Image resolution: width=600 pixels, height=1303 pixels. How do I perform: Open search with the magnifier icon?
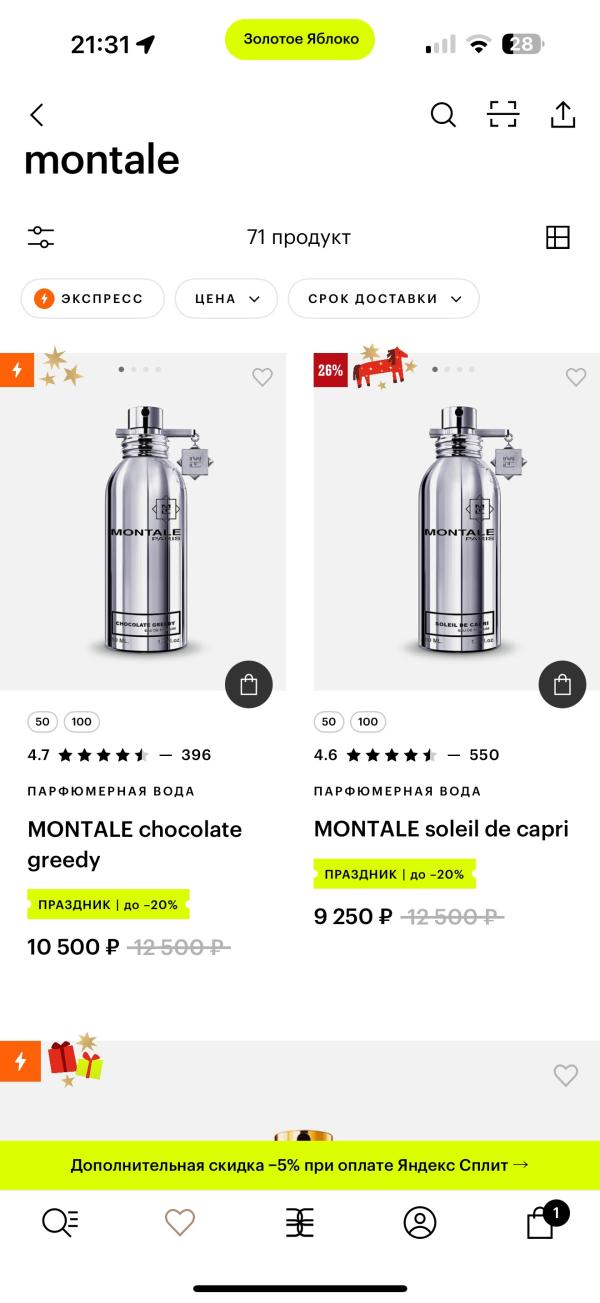(443, 115)
